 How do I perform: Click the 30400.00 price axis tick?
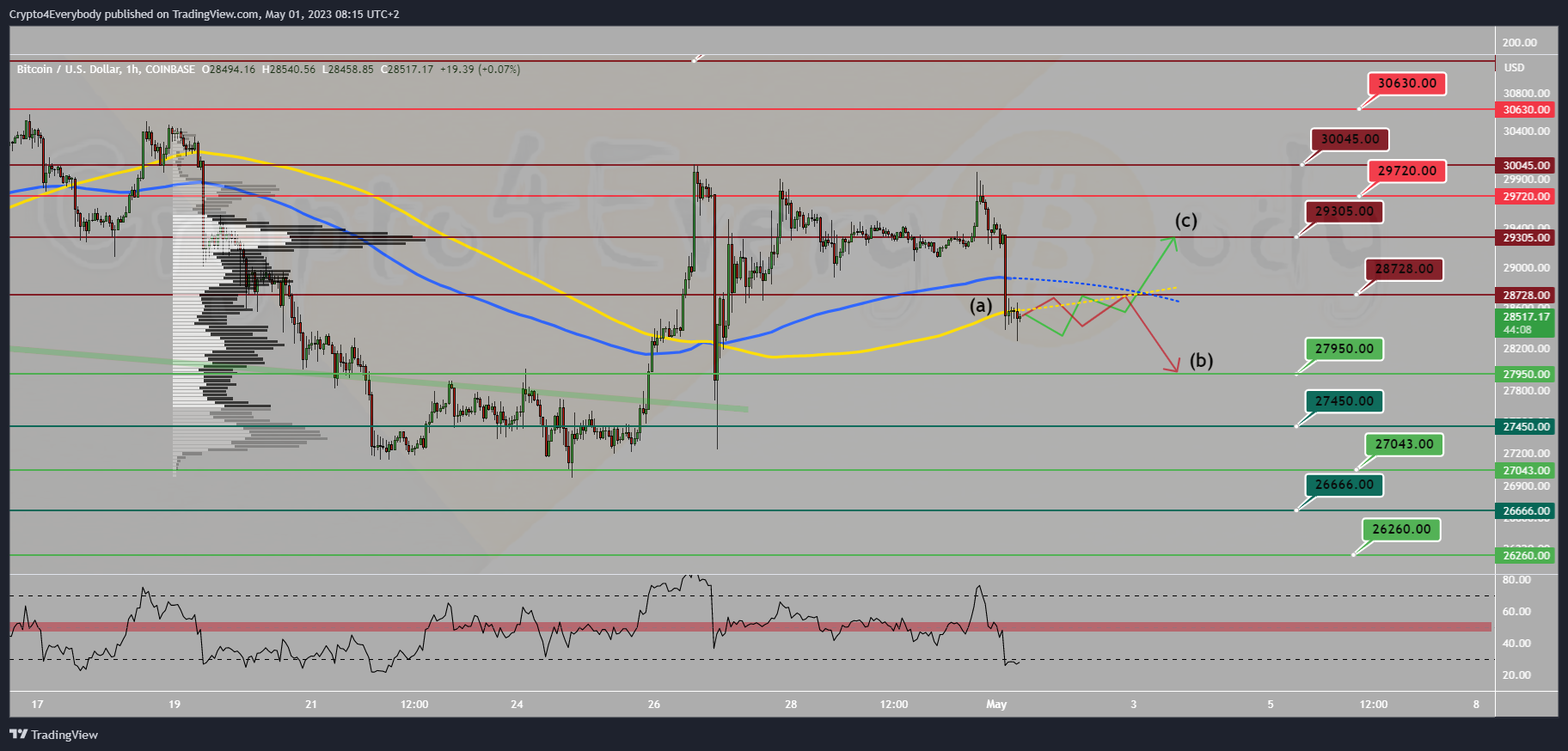tap(1526, 131)
